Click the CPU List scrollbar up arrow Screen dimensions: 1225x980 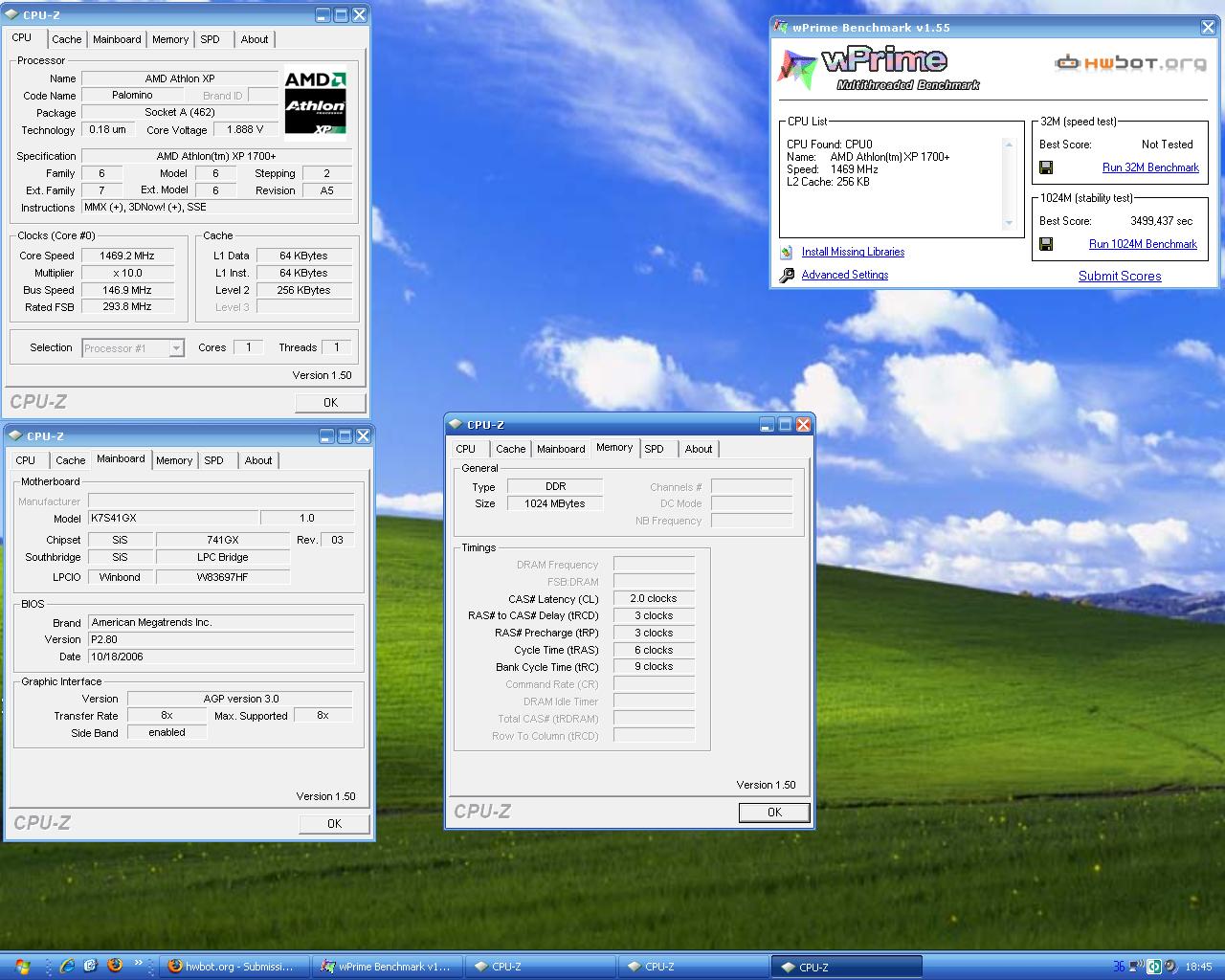pyautogui.click(x=1008, y=145)
